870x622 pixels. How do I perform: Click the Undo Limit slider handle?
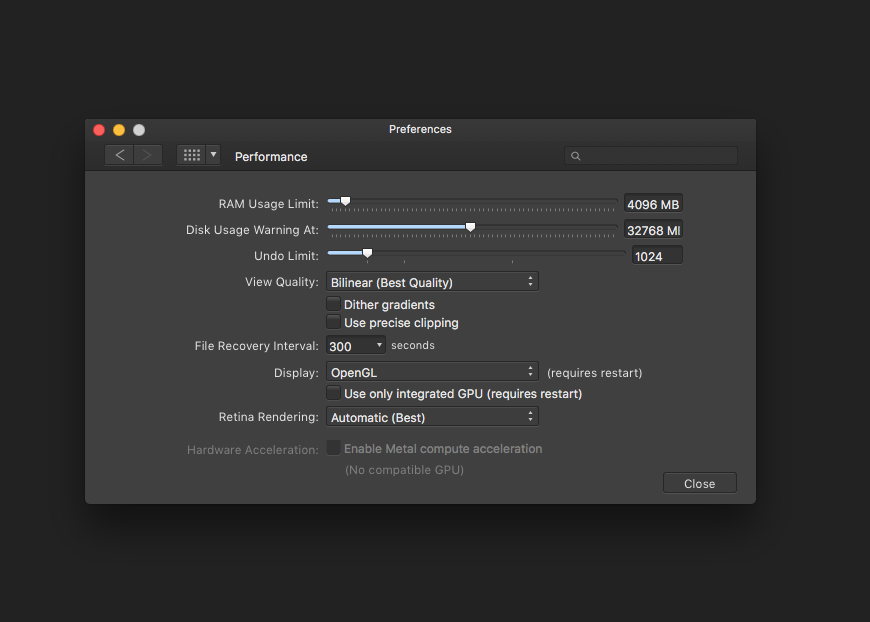click(367, 253)
